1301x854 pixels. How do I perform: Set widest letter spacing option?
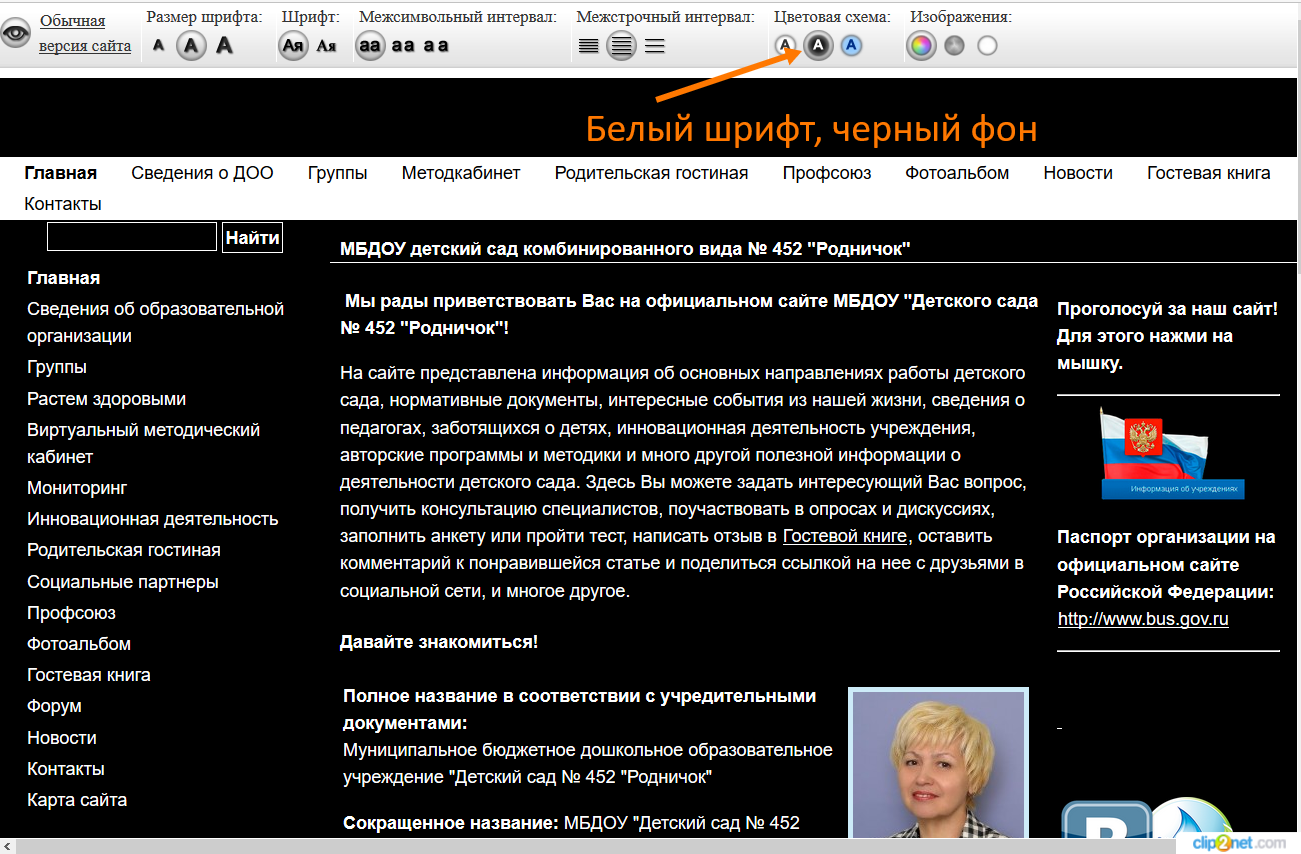pyautogui.click(x=436, y=45)
